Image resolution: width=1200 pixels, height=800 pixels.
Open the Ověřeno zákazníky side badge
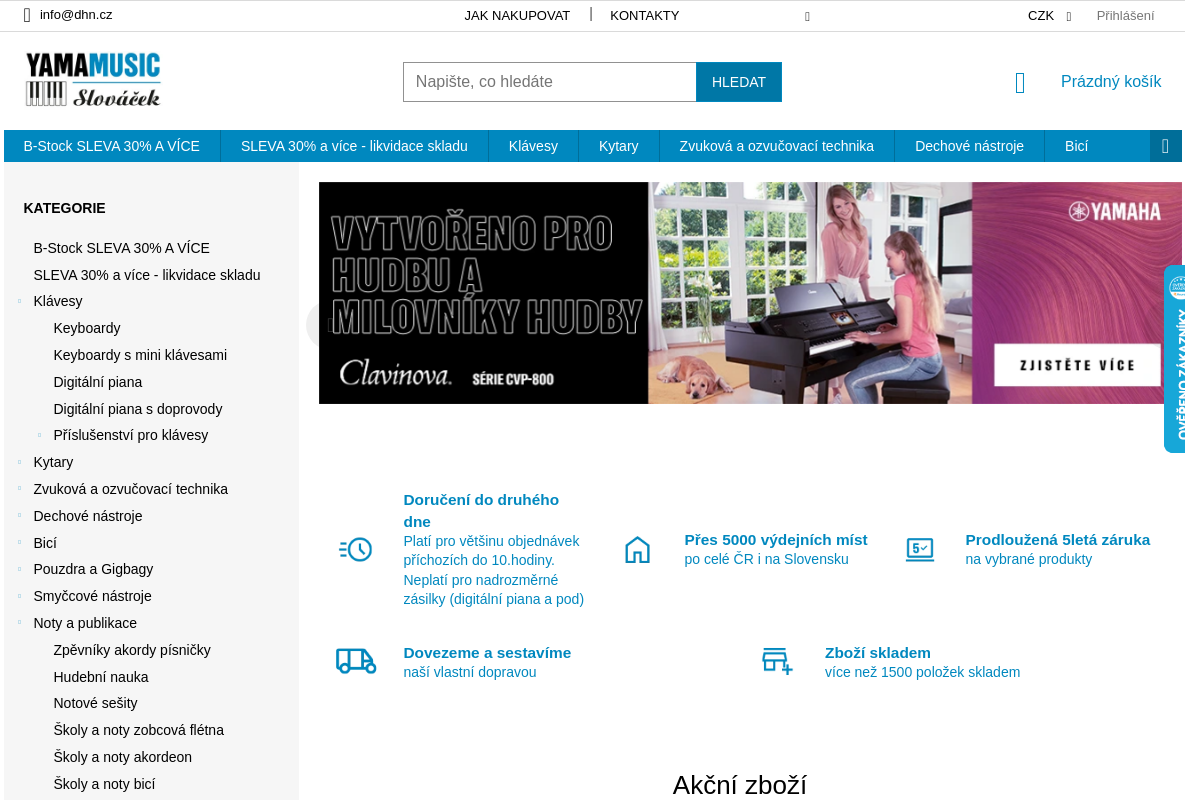pos(1175,358)
